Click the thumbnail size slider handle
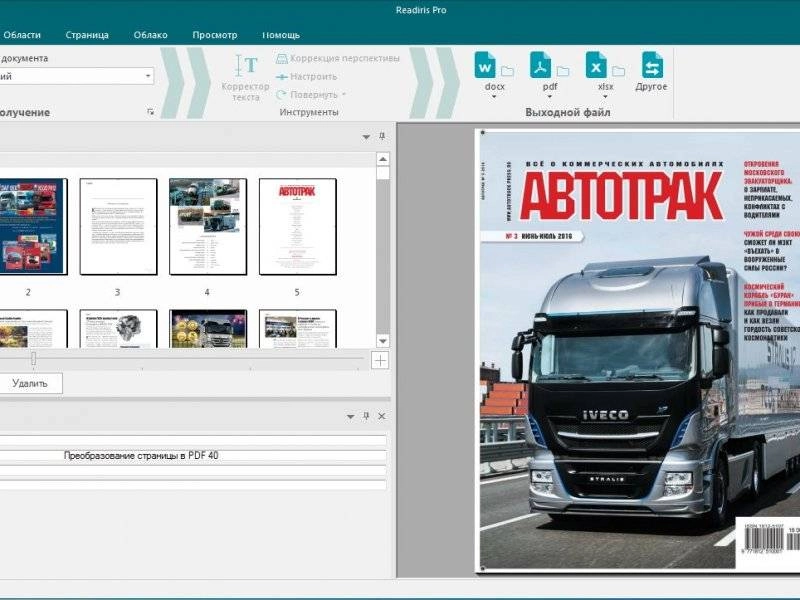Viewport: 800px width, 600px height. click(33, 358)
